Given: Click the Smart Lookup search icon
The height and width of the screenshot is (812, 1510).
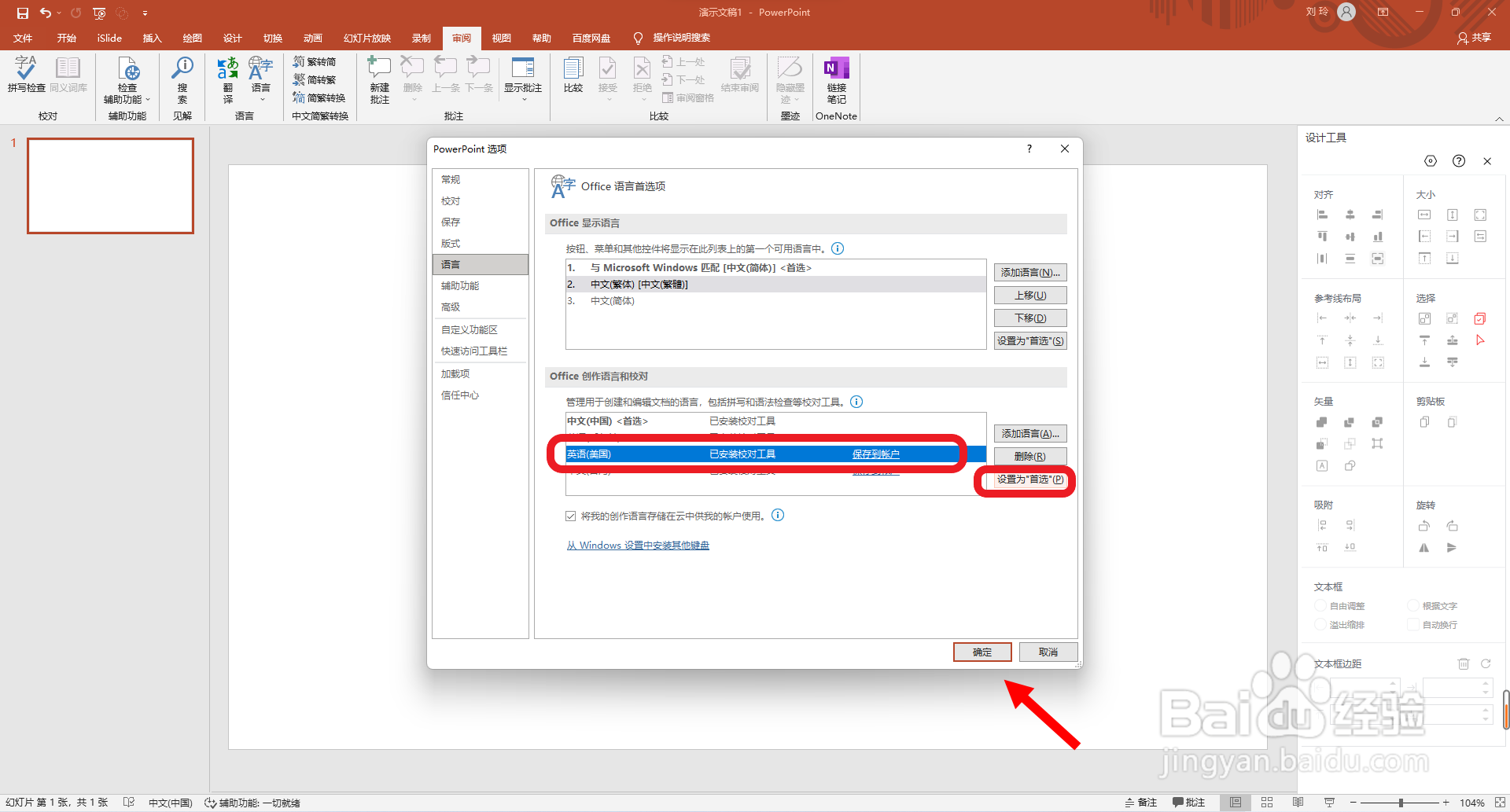Looking at the screenshot, I should (x=182, y=80).
